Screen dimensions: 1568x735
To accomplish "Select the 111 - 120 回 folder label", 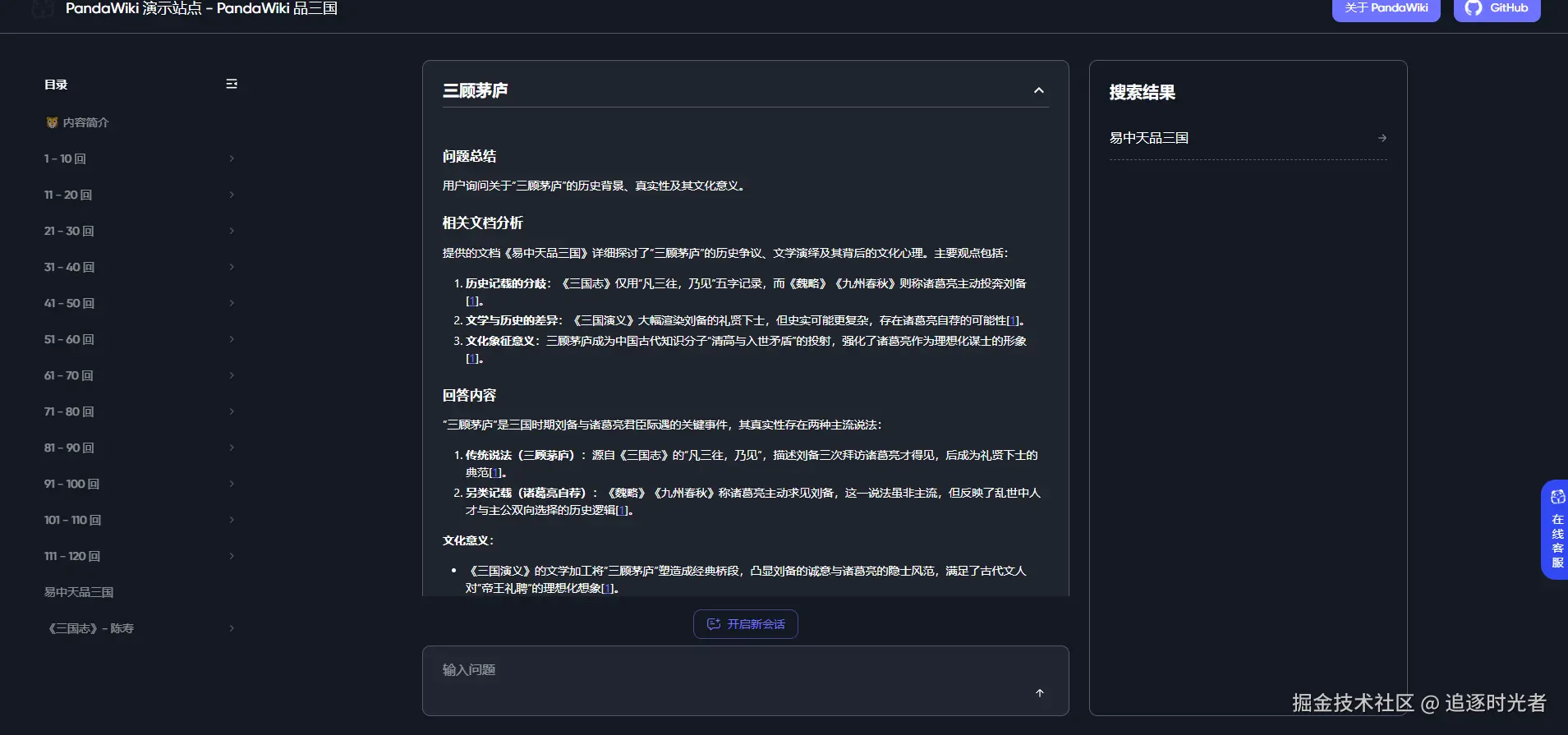I will (72, 556).
